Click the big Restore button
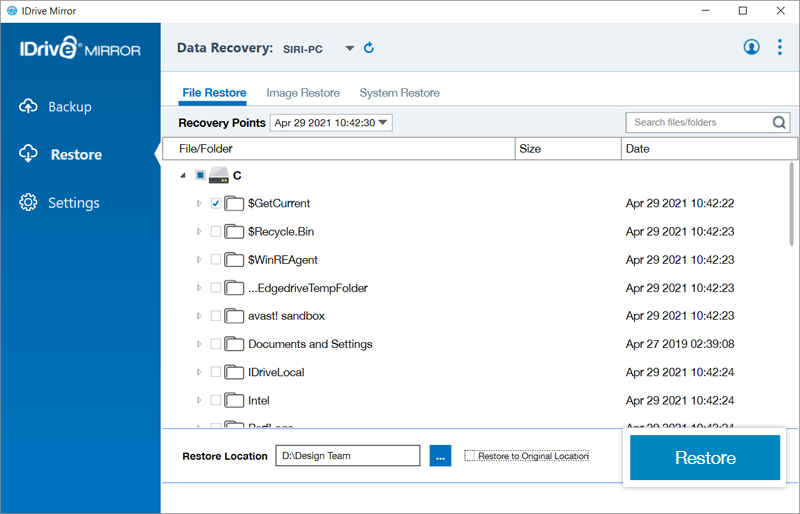This screenshot has width=800, height=514. click(x=705, y=457)
